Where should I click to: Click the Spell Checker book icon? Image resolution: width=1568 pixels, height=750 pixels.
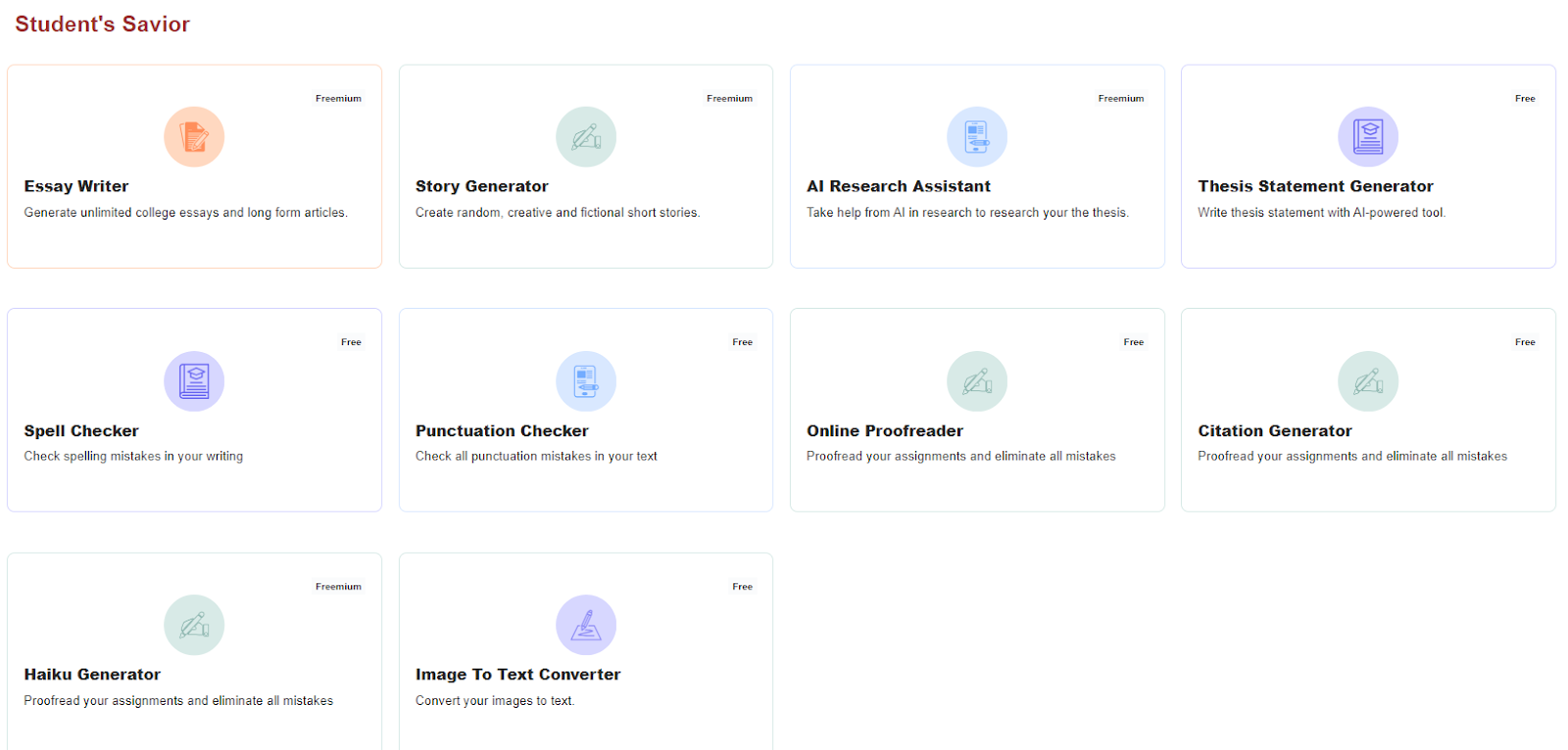pos(194,380)
